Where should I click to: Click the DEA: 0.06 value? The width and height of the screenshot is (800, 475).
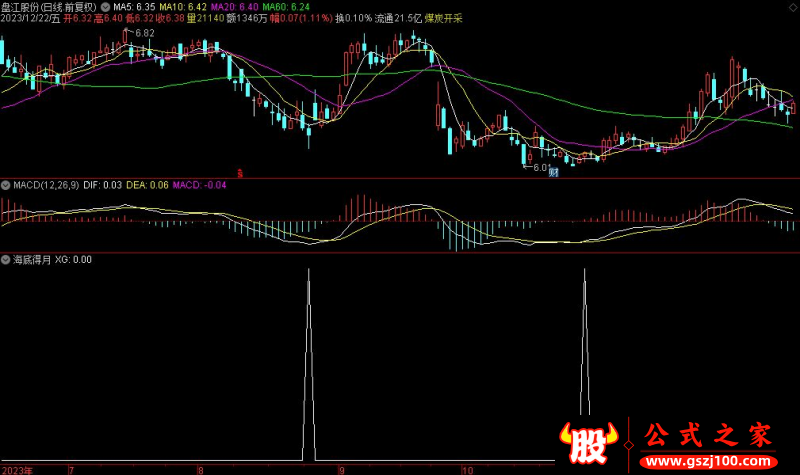[x=147, y=185]
